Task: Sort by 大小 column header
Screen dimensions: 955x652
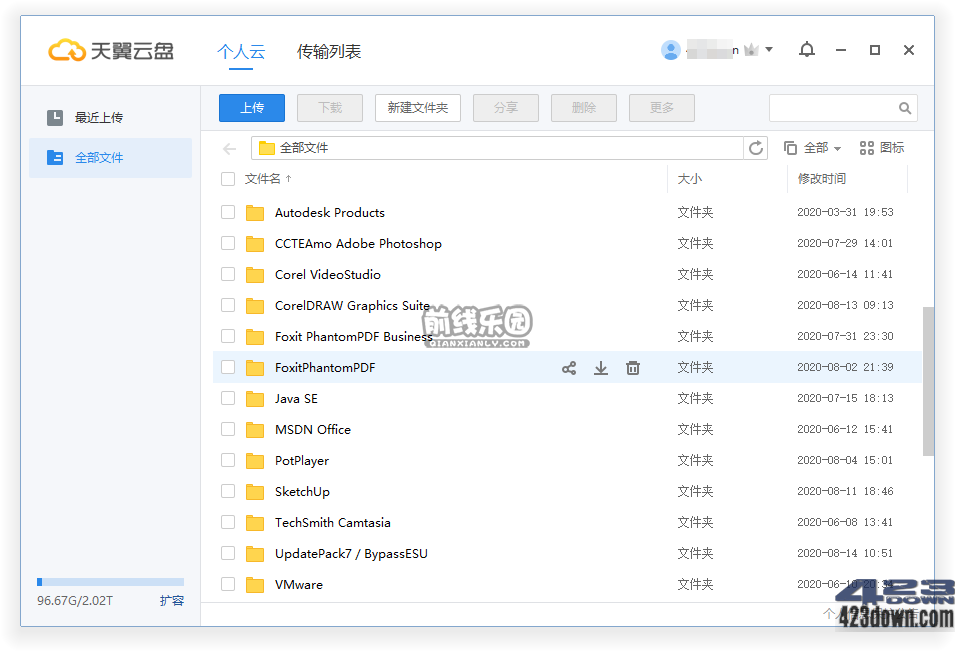Action: pos(689,179)
